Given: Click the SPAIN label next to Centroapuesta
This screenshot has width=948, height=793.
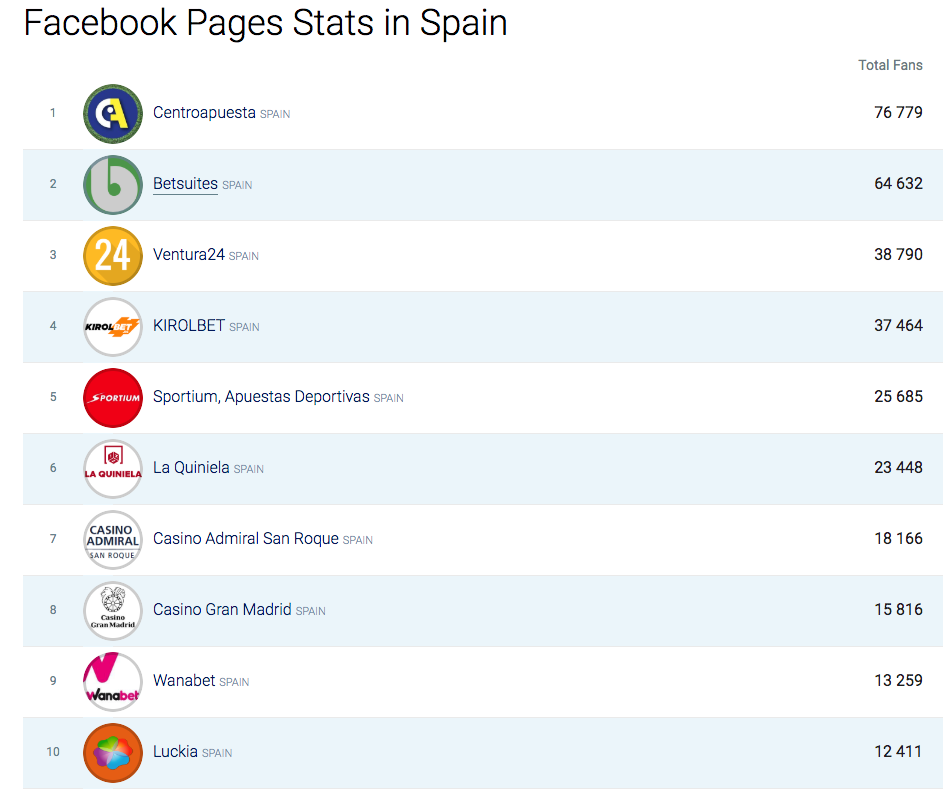Looking at the screenshot, I should coord(275,114).
